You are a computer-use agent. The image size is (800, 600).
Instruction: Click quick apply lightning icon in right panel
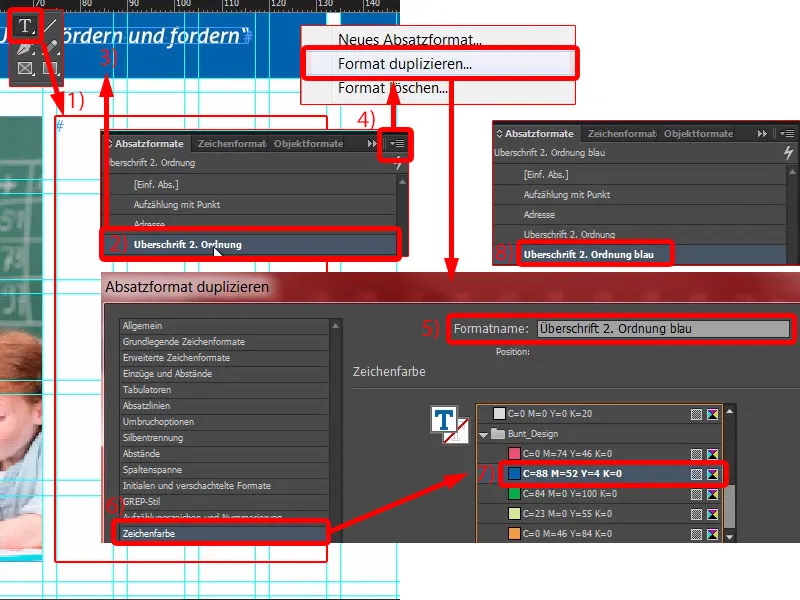[788, 152]
